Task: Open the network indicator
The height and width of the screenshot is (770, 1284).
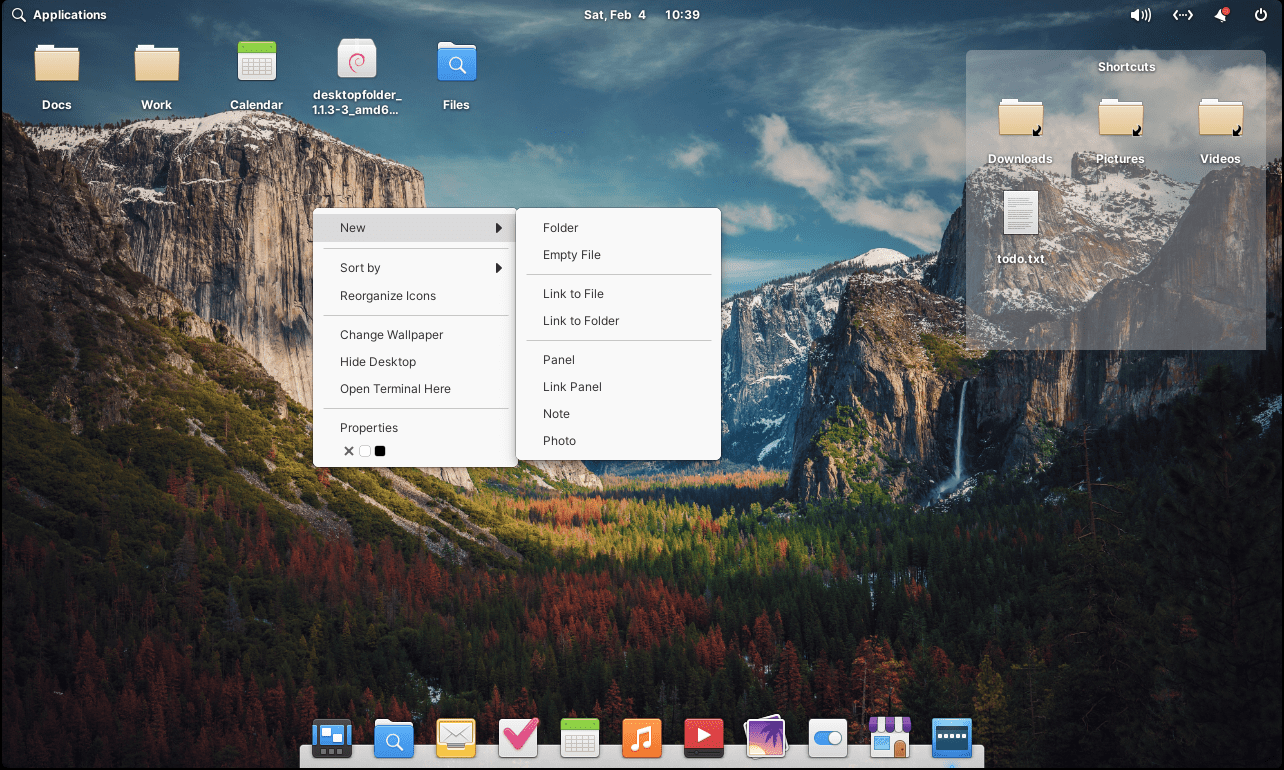Action: (1183, 15)
